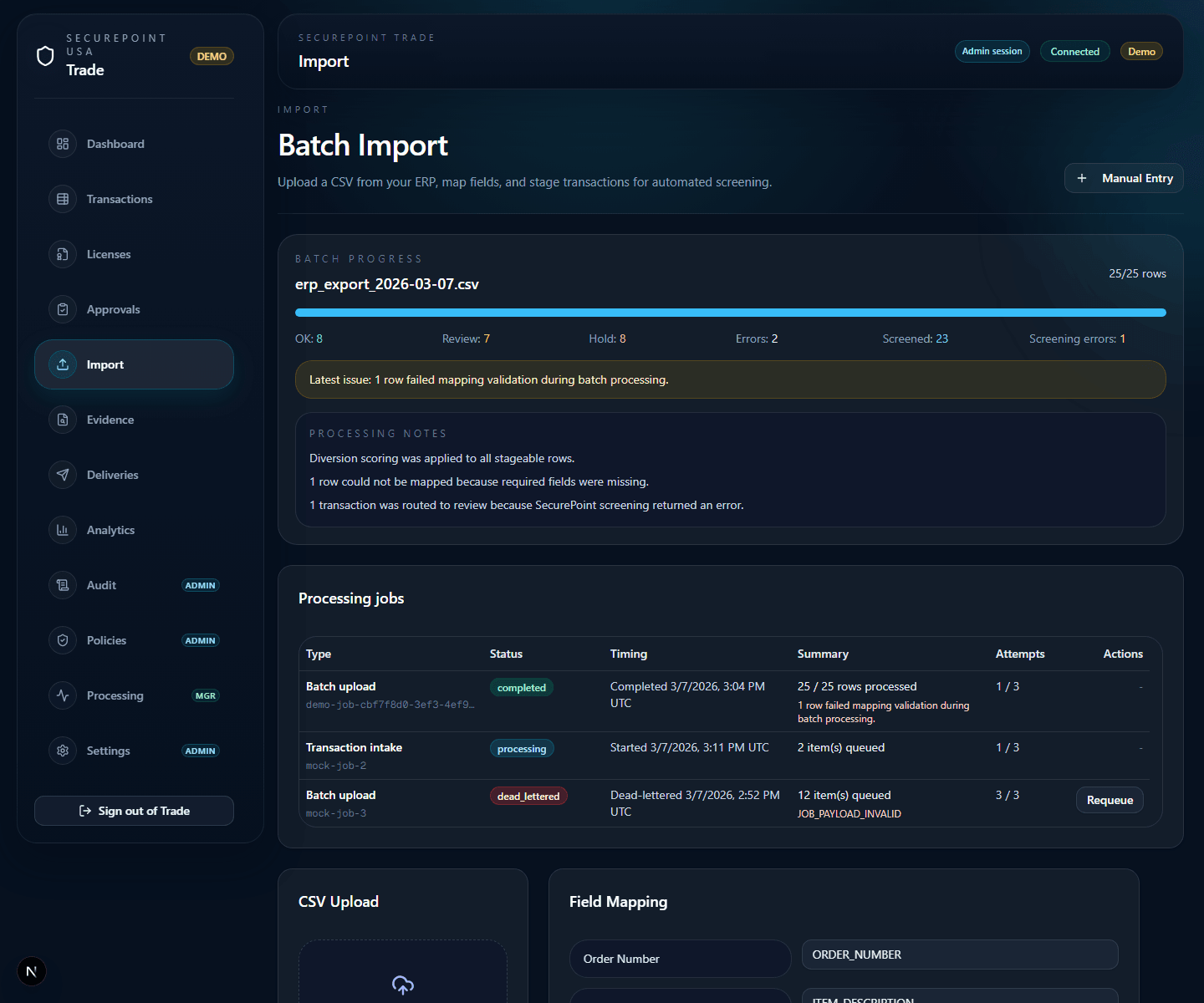The width and height of the screenshot is (1204, 1003).
Task: Click '2 item(s) queued' summary text
Action: pyautogui.click(x=841, y=747)
